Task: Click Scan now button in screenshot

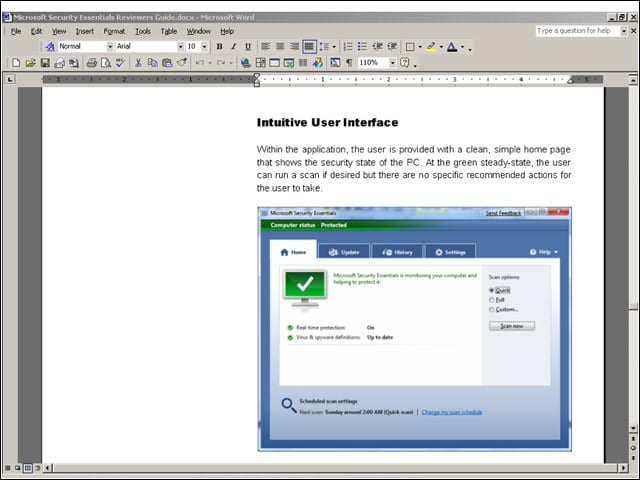Action: (x=512, y=326)
